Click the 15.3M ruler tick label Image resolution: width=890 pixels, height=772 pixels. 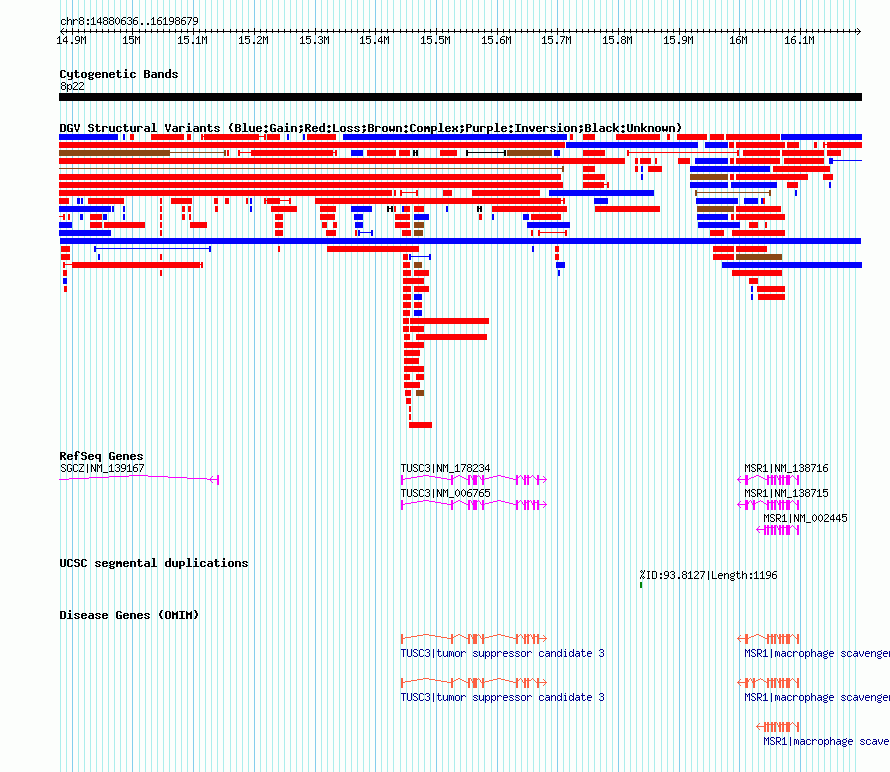click(314, 40)
